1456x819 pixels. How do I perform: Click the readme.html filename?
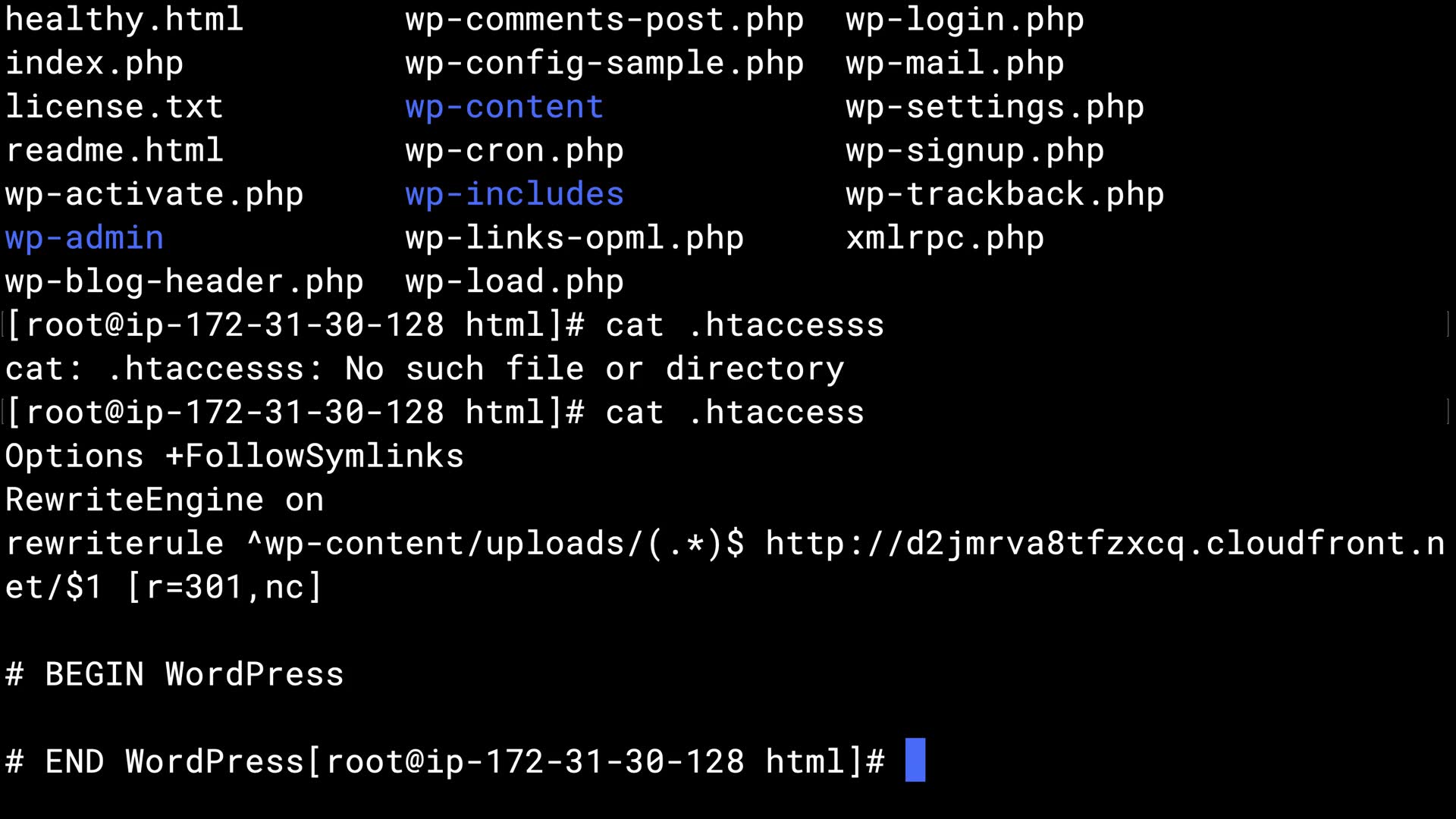pos(115,151)
